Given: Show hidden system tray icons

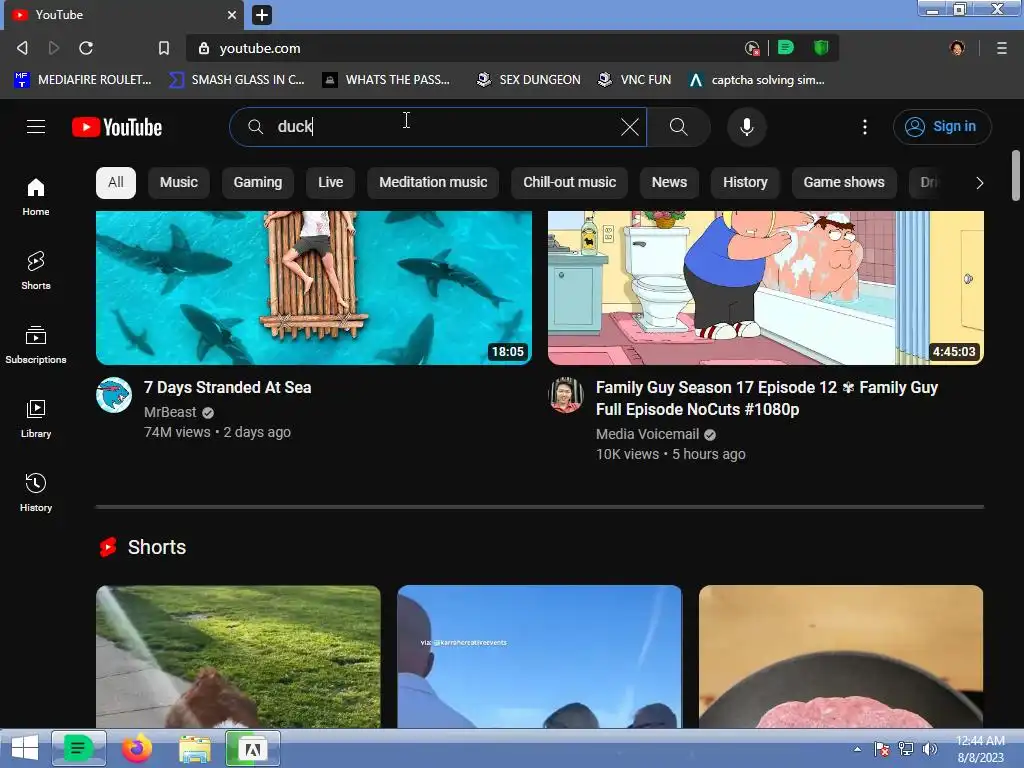Looking at the screenshot, I should point(857,749).
